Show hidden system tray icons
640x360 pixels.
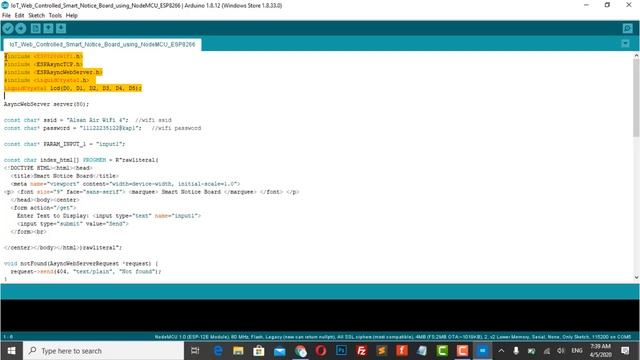501,351
